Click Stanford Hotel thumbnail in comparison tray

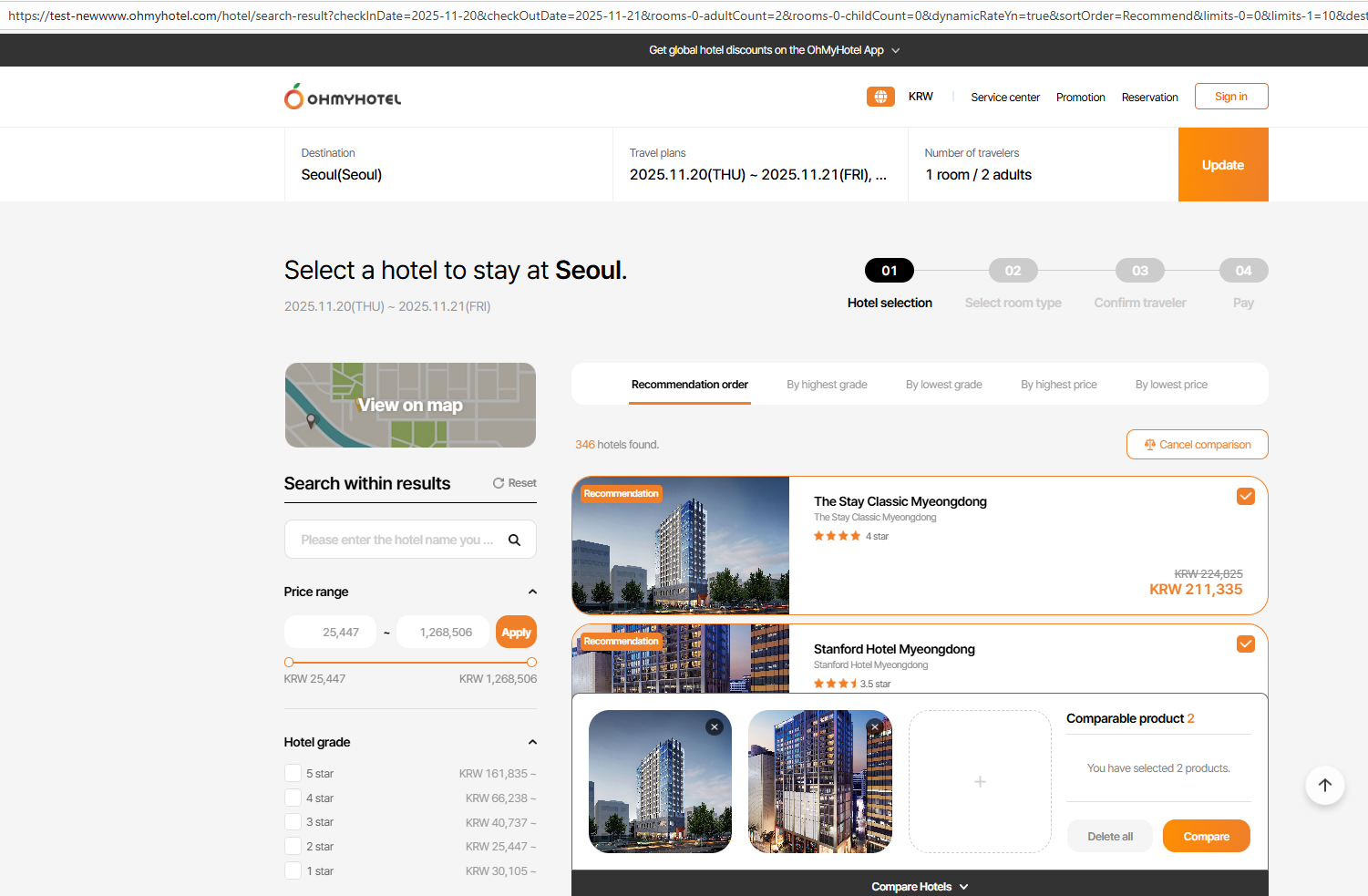[x=820, y=781]
